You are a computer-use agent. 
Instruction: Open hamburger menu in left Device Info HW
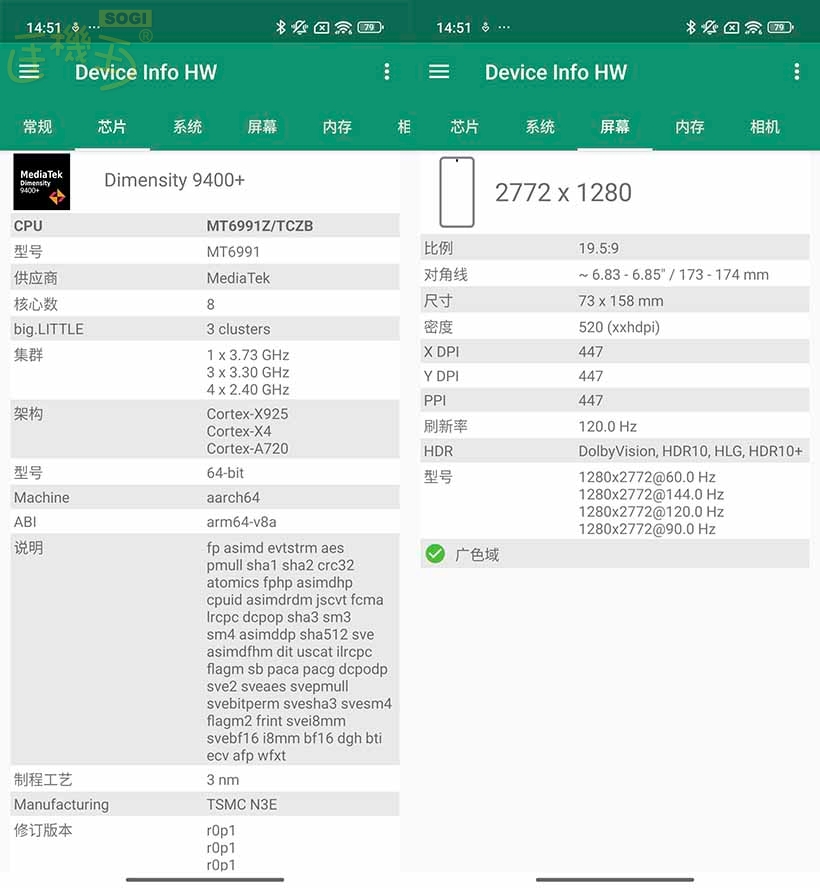29,71
